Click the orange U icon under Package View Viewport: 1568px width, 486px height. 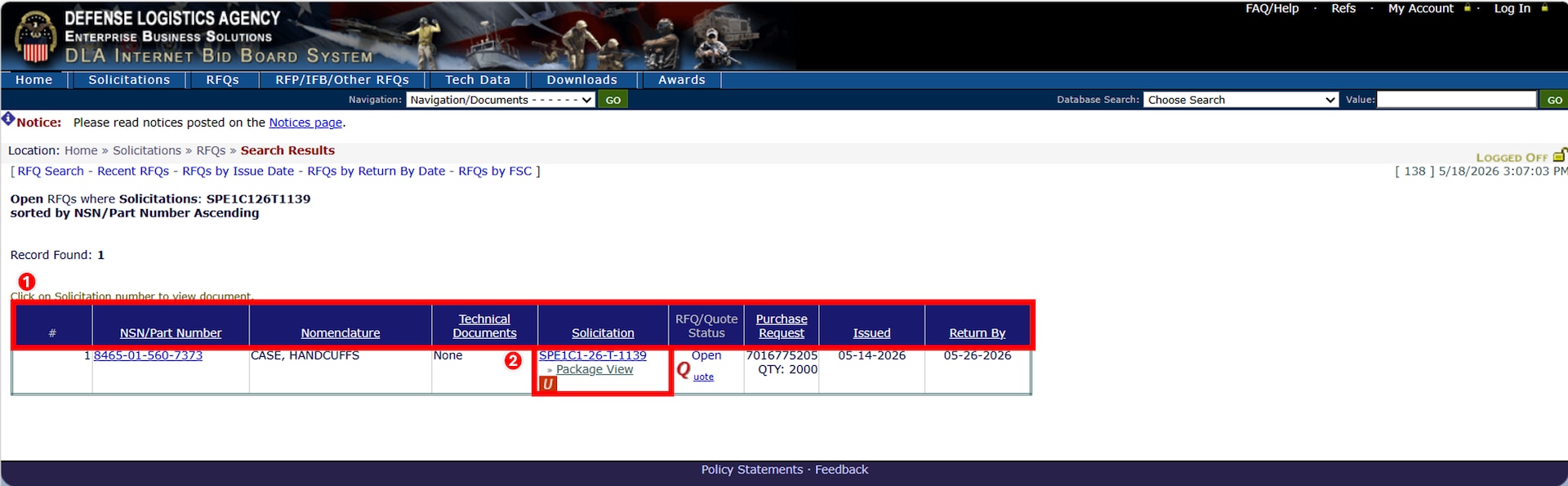[x=548, y=384]
